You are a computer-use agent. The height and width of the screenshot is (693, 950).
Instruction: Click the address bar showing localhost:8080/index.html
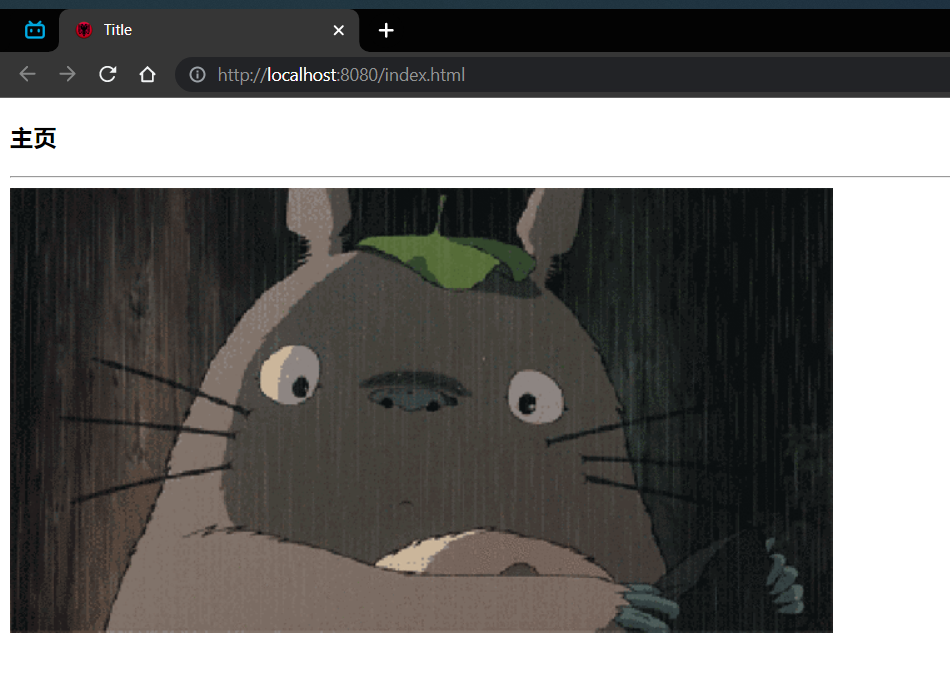[x=562, y=75]
